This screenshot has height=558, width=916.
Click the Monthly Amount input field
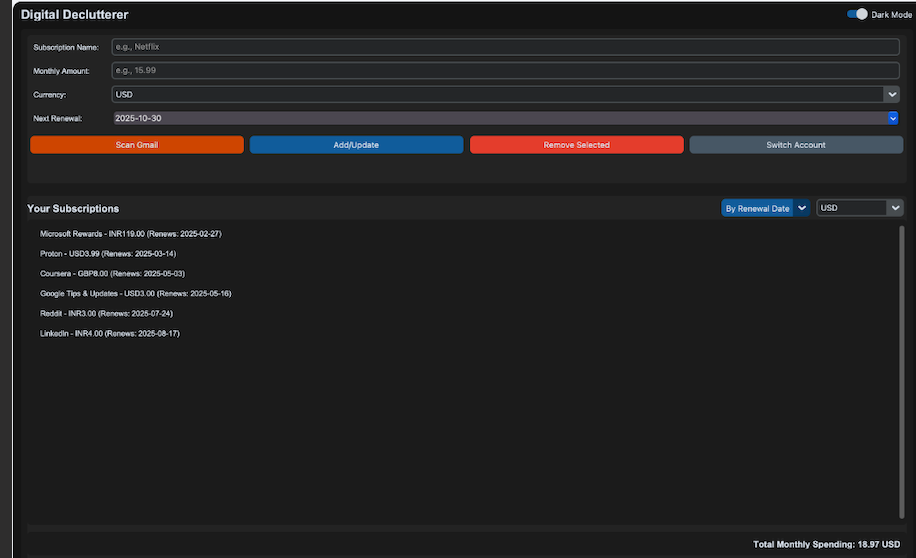click(x=505, y=71)
